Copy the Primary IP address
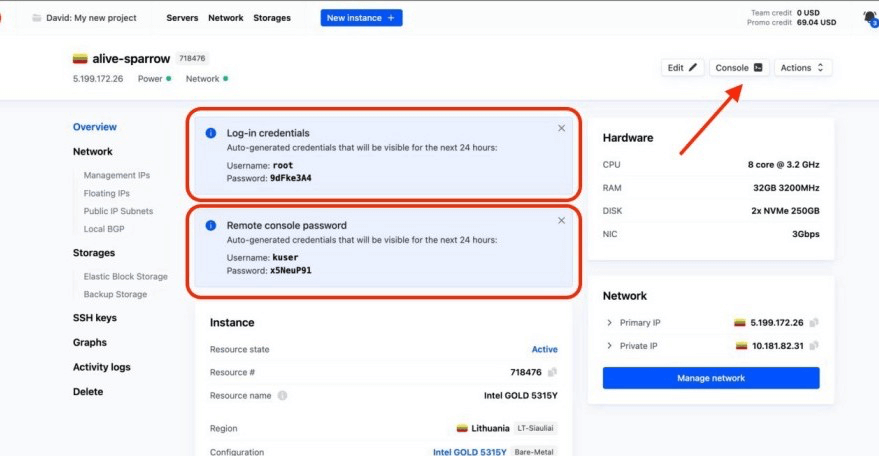Image resolution: width=879 pixels, height=456 pixels. click(814, 323)
